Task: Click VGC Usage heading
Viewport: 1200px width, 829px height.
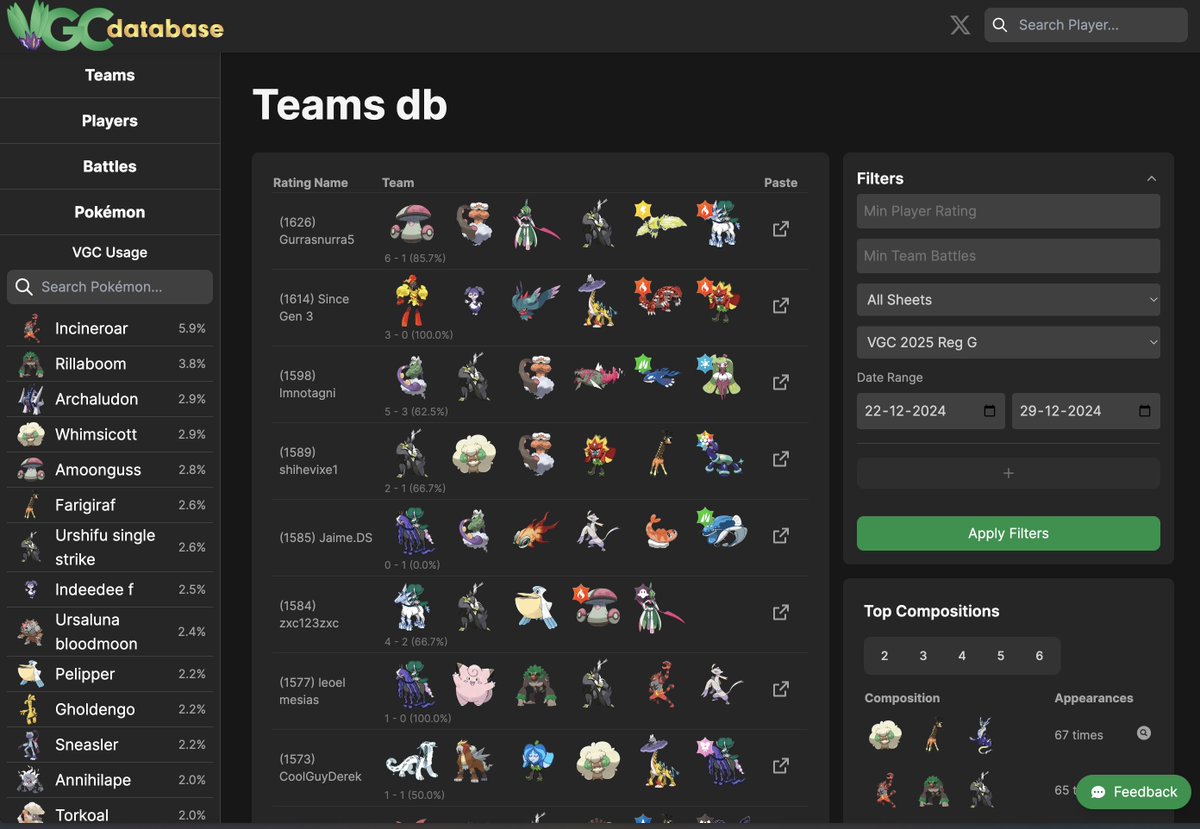Action: coord(110,253)
